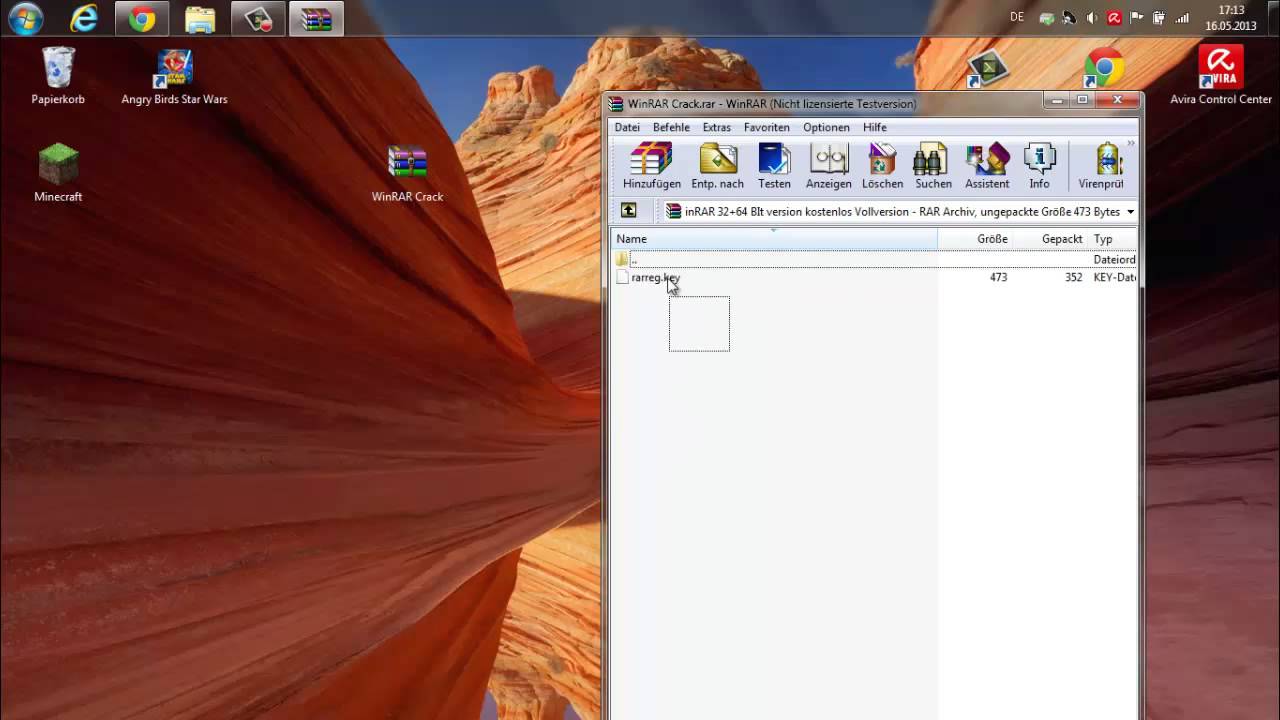Click the Anzeigen view file icon
The height and width of the screenshot is (720, 1280).
tap(828, 166)
